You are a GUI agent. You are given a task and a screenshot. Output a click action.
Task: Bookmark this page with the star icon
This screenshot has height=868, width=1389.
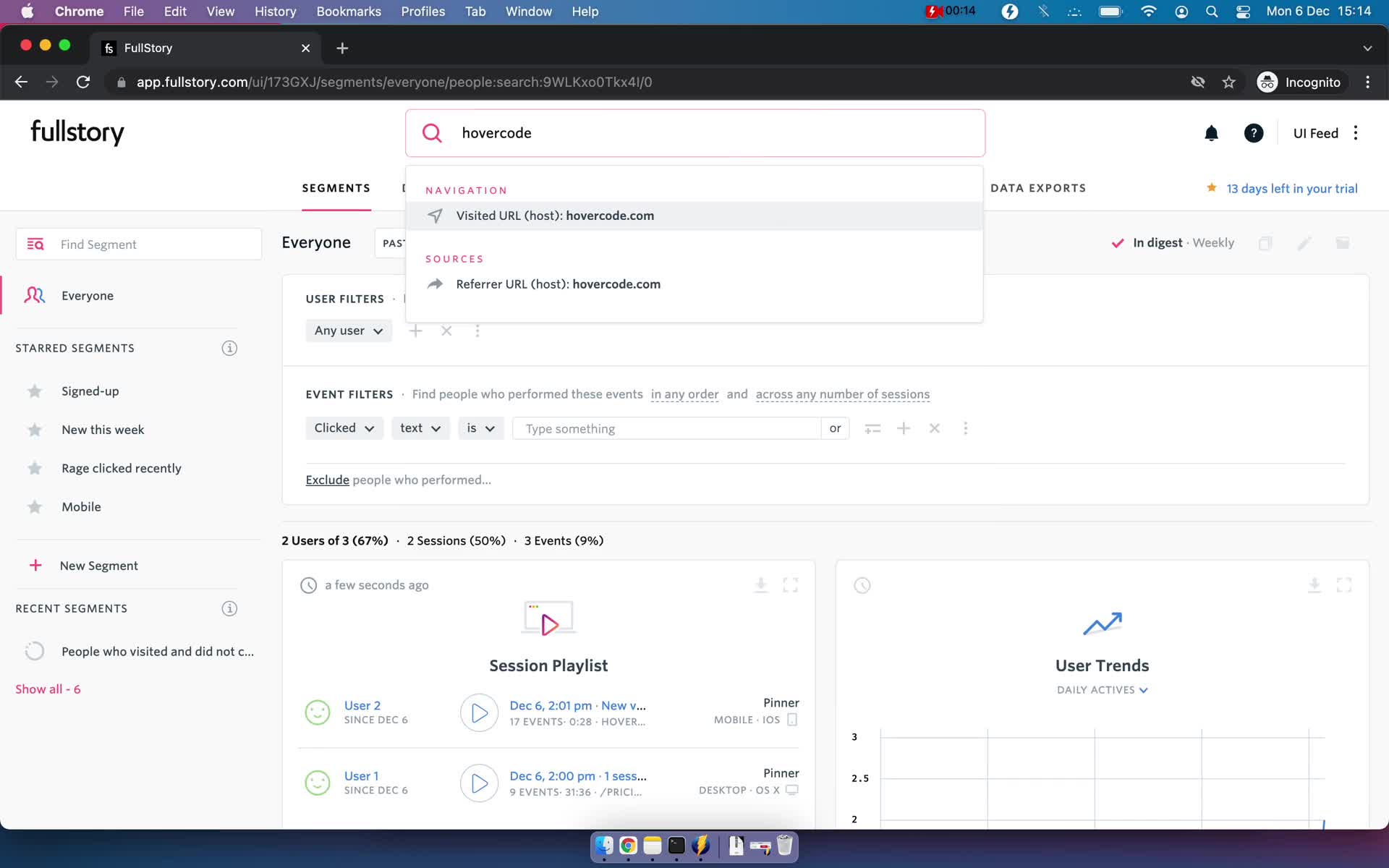[1228, 82]
